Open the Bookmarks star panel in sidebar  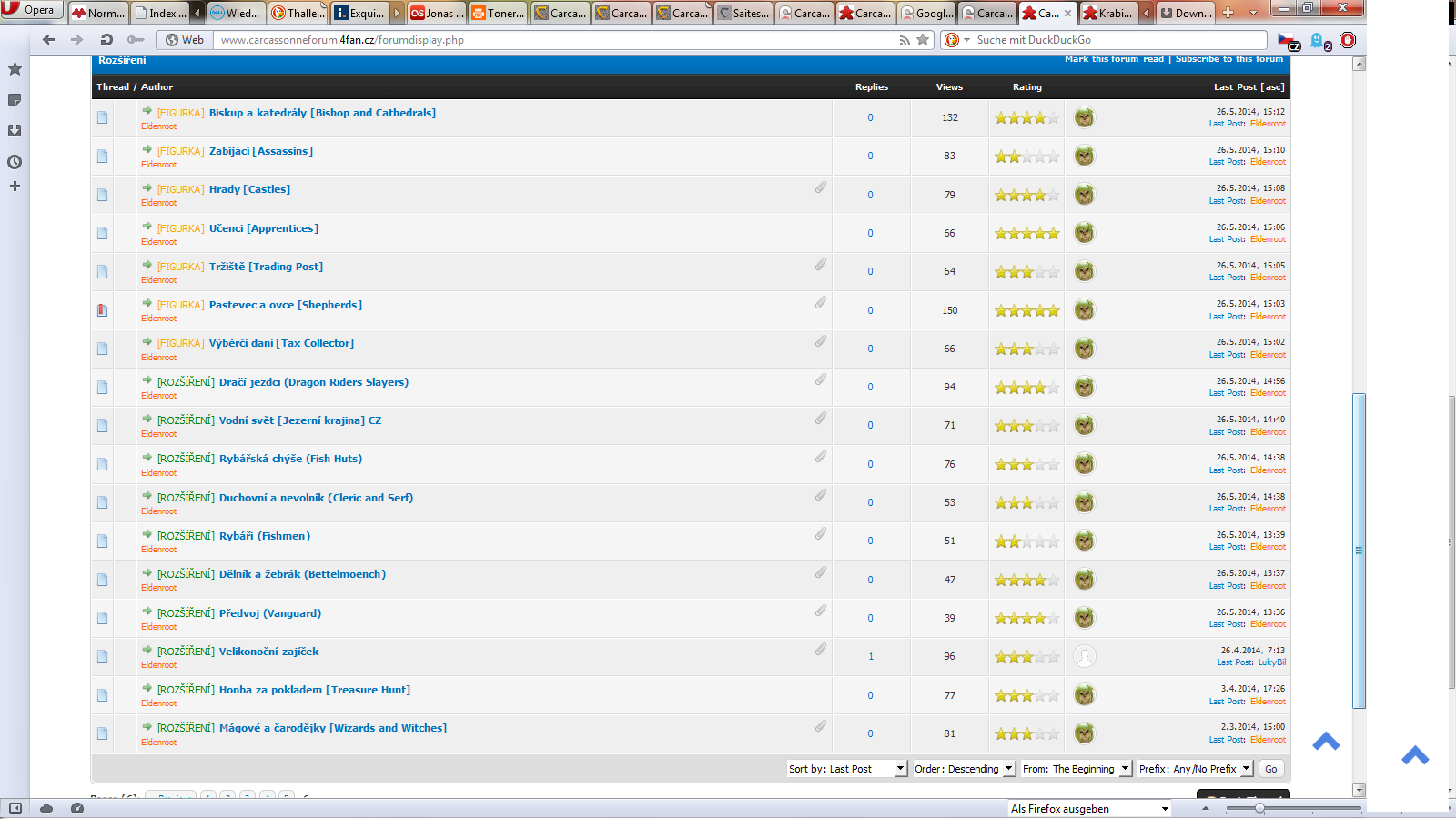coord(15,69)
